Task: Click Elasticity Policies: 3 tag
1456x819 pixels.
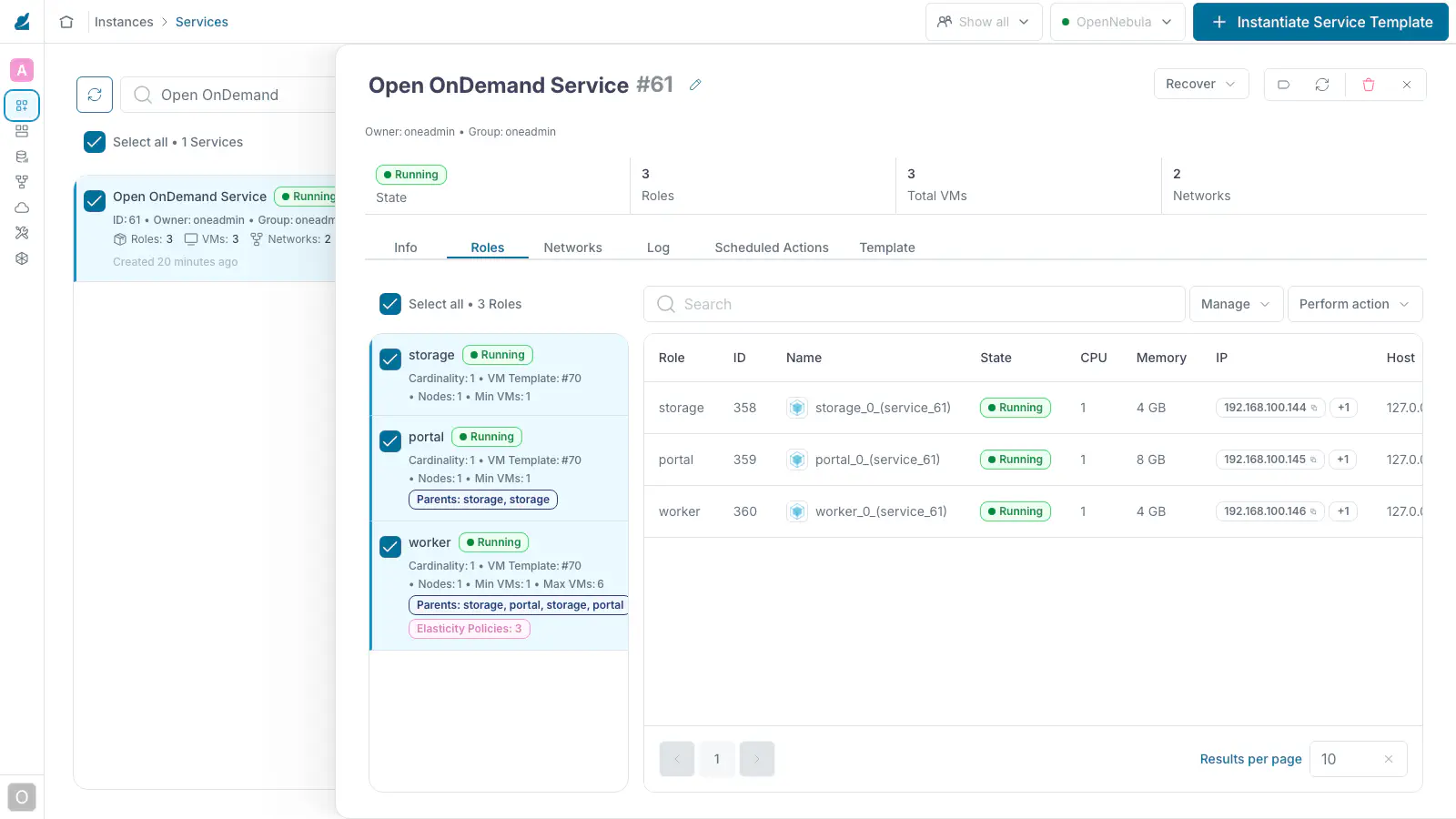Action: click(x=470, y=629)
